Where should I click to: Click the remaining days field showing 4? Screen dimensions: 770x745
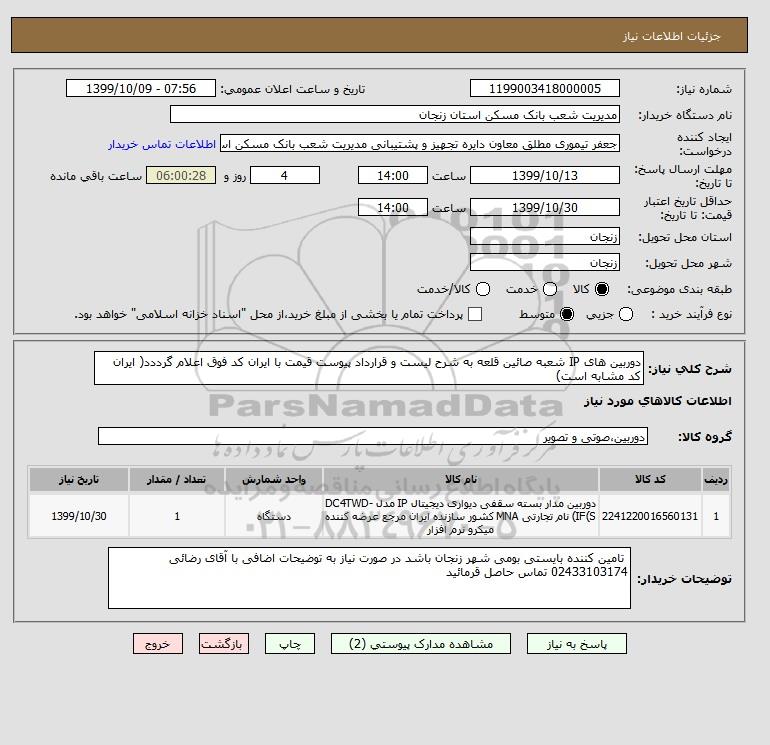(x=285, y=175)
